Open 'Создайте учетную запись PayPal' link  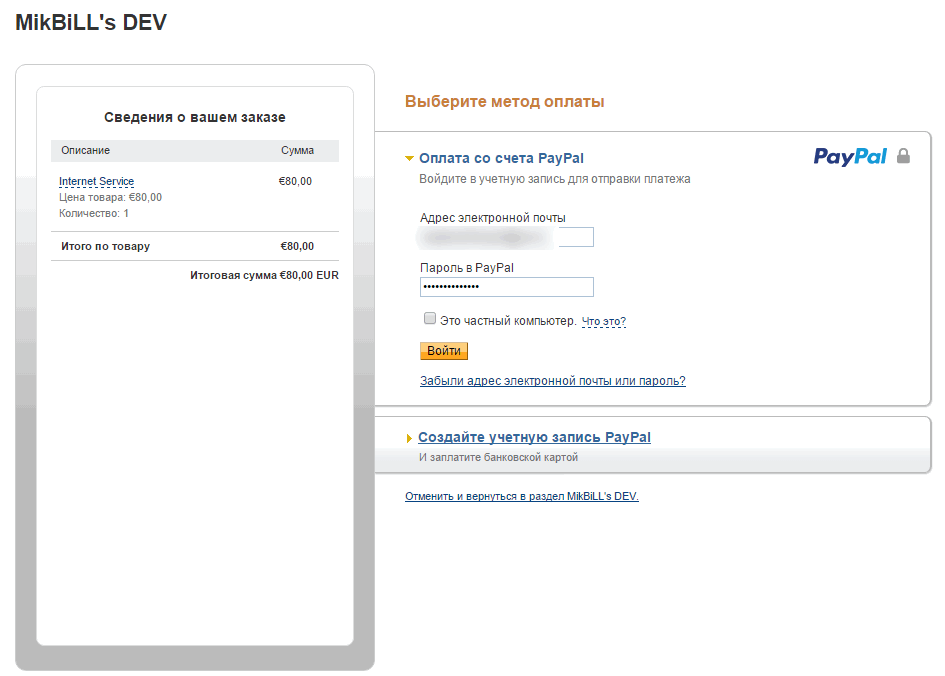point(534,438)
